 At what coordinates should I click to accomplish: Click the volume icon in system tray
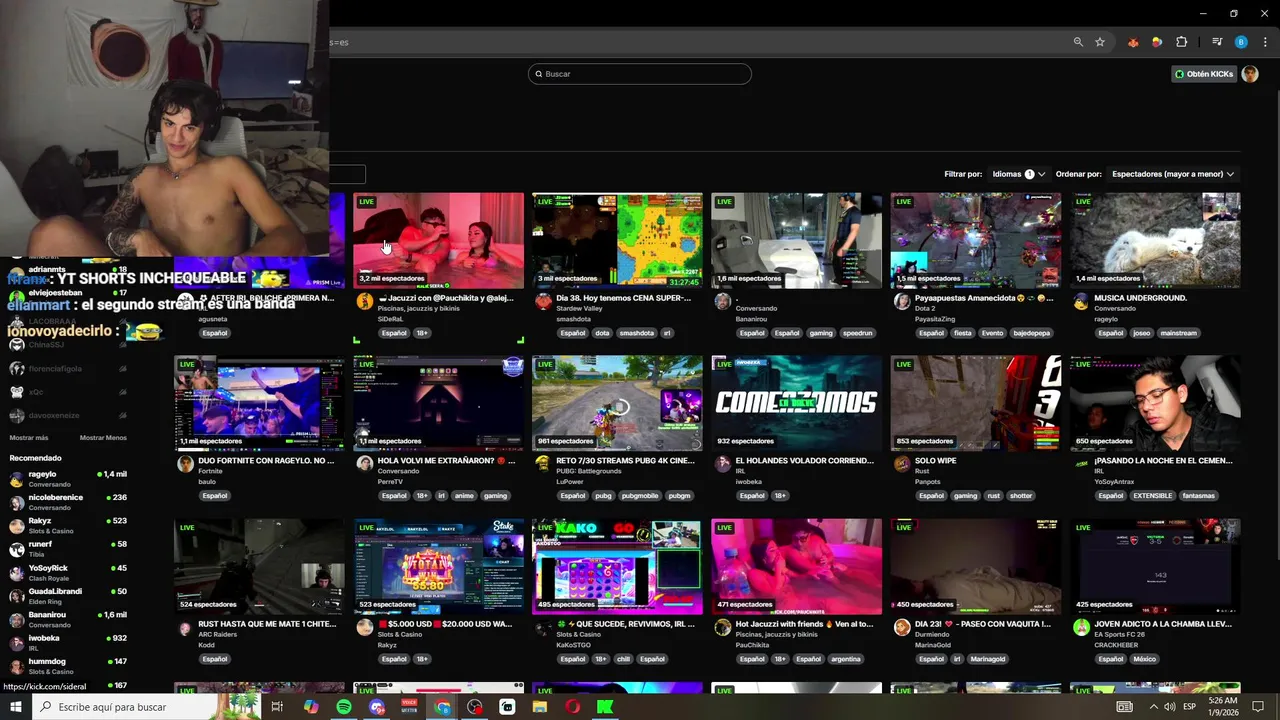pyautogui.click(x=1170, y=707)
